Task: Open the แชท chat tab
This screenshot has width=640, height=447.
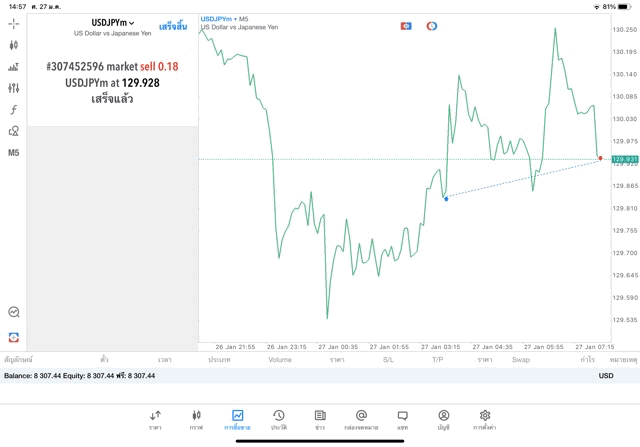Action: click(x=402, y=420)
